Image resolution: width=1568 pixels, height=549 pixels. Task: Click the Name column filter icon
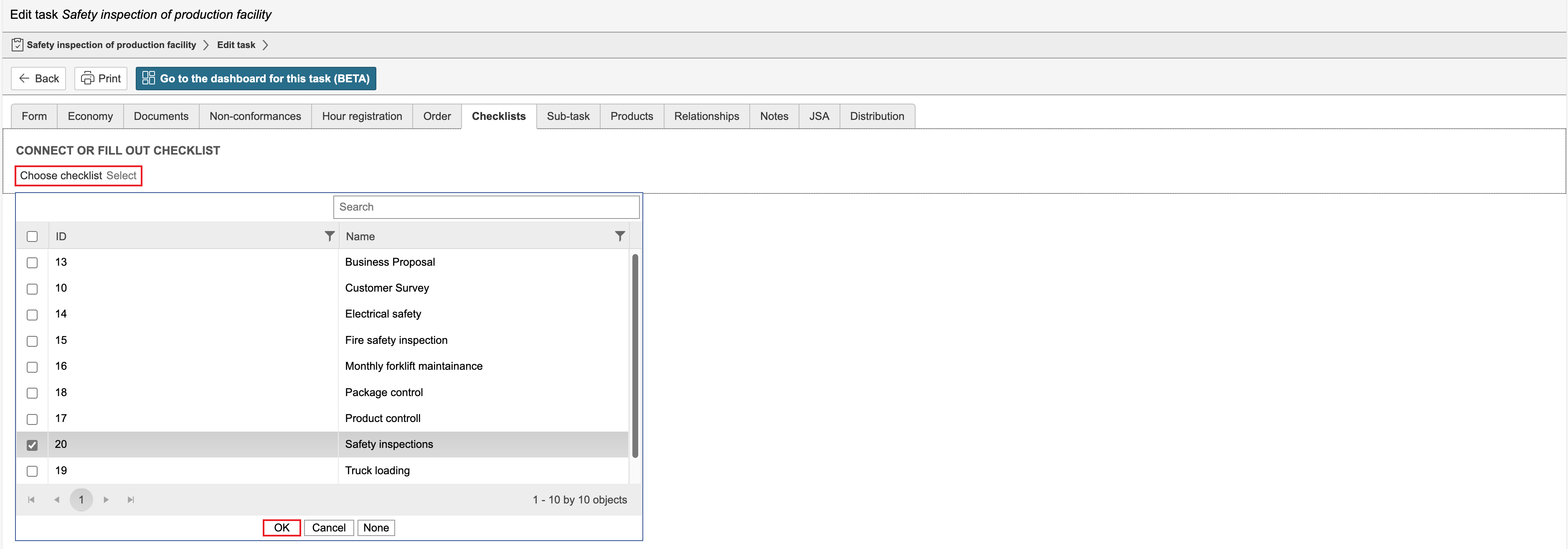click(x=620, y=236)
